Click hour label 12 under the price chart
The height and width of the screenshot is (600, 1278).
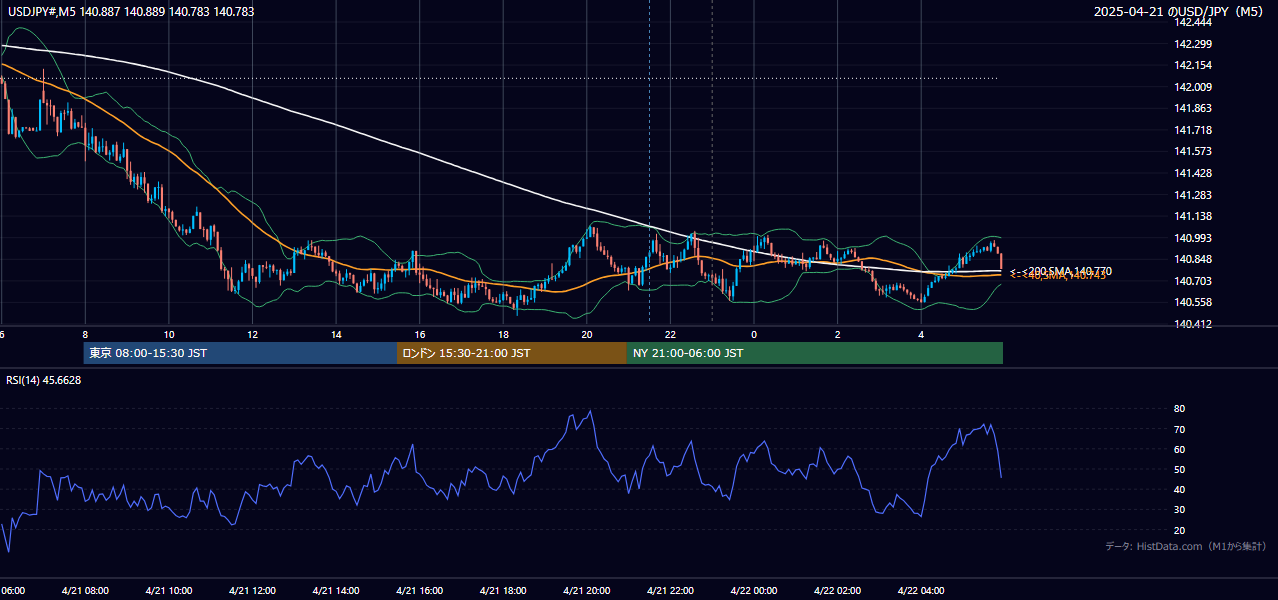(252, 334)
